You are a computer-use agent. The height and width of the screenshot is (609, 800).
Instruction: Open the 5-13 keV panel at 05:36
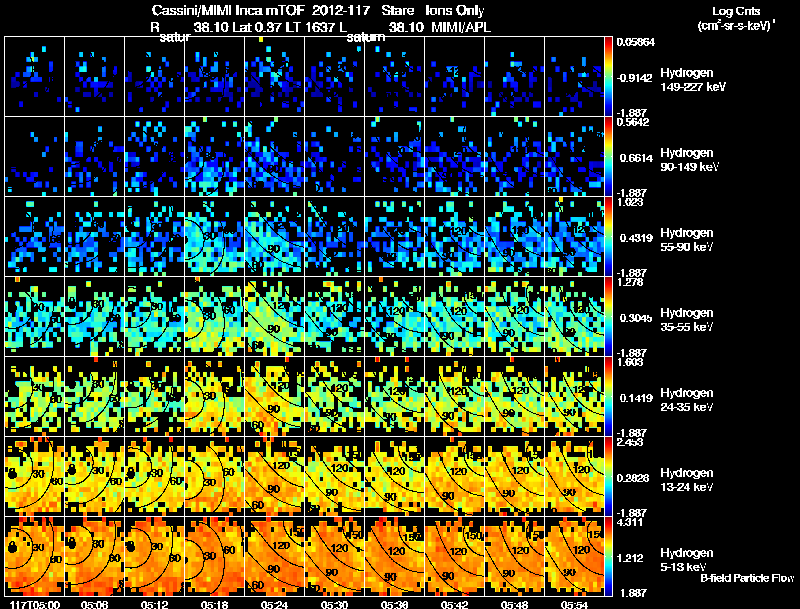click(394, 557)
